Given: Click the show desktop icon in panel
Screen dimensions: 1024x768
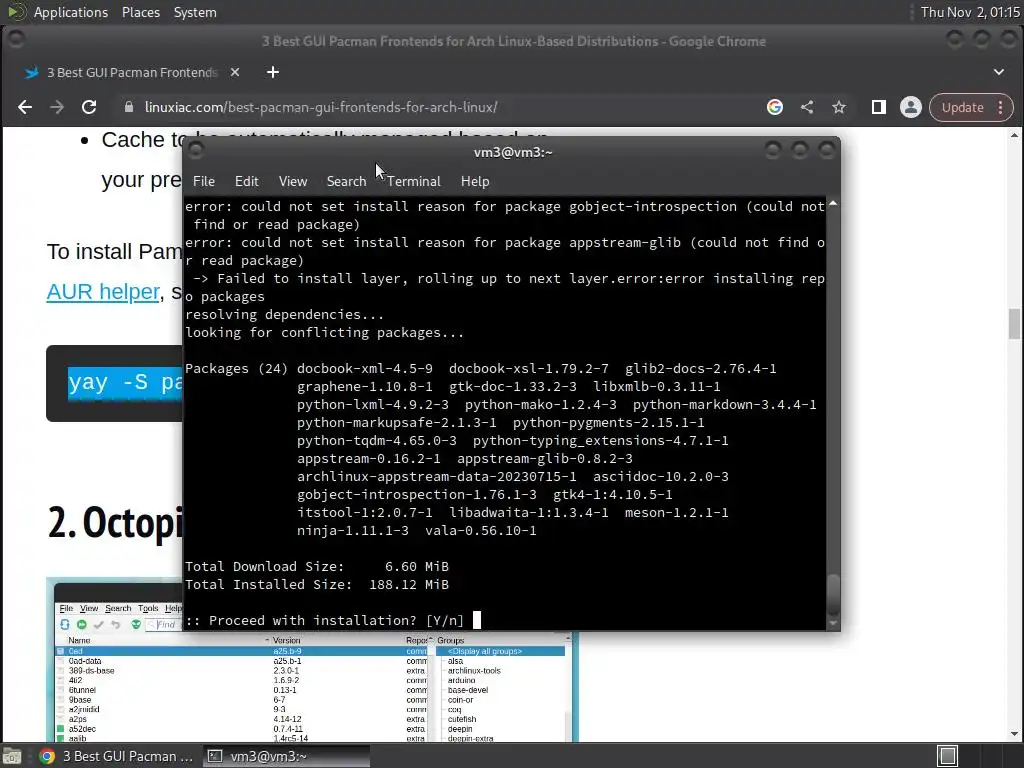Looking at the screenshot, I should 11,756.
